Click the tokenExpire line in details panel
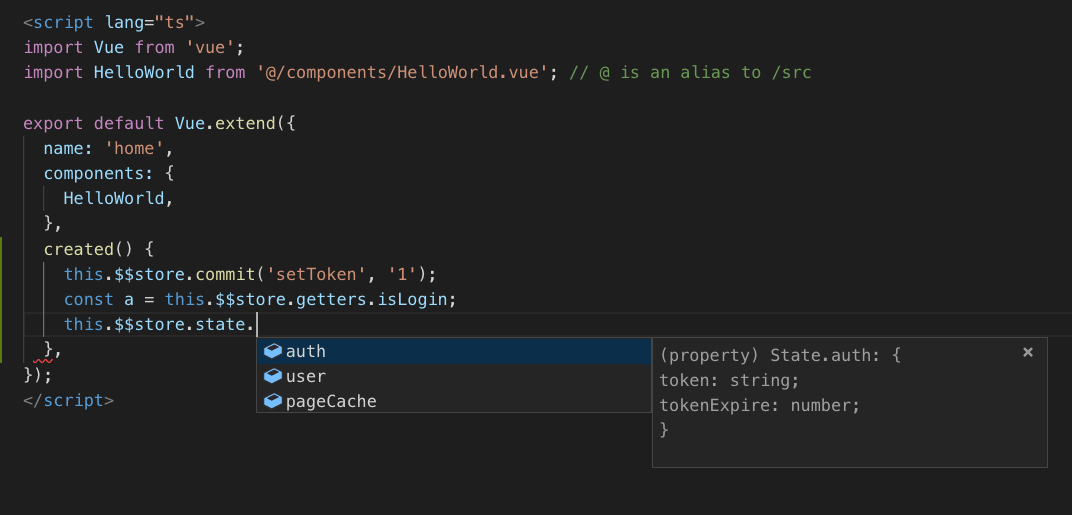Viewport: 1072px width, 515px height. click(x=760, y=405)
